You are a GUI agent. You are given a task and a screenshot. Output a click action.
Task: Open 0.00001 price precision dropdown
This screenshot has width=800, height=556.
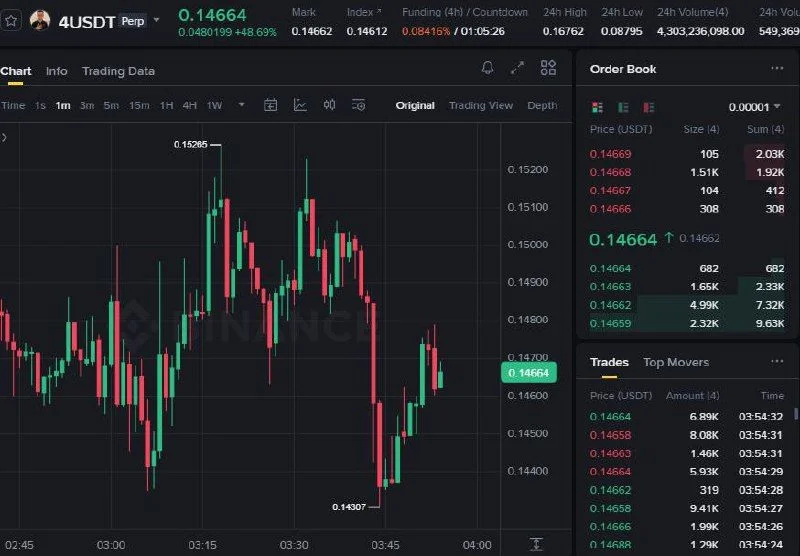755,107
